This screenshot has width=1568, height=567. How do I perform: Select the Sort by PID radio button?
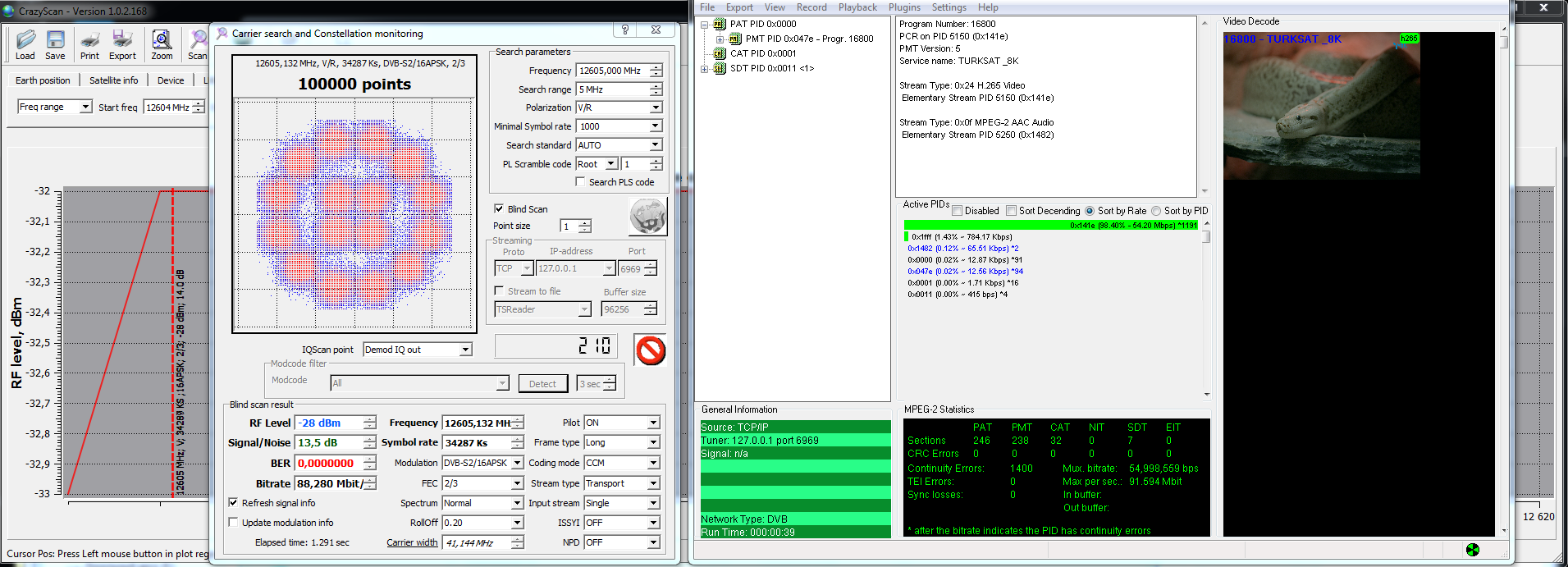point(1156,211)
